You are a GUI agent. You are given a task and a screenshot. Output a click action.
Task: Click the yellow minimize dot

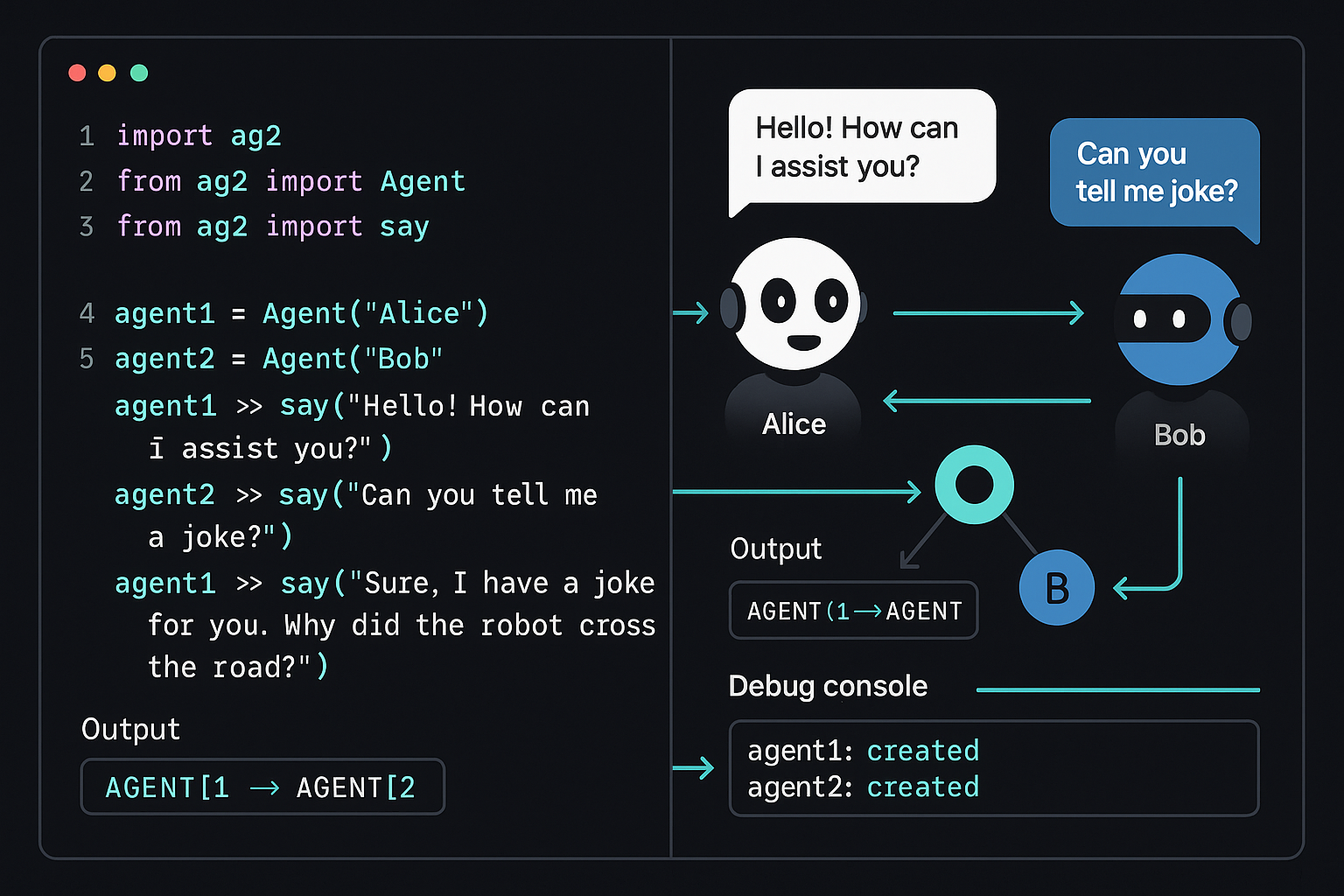107,73
